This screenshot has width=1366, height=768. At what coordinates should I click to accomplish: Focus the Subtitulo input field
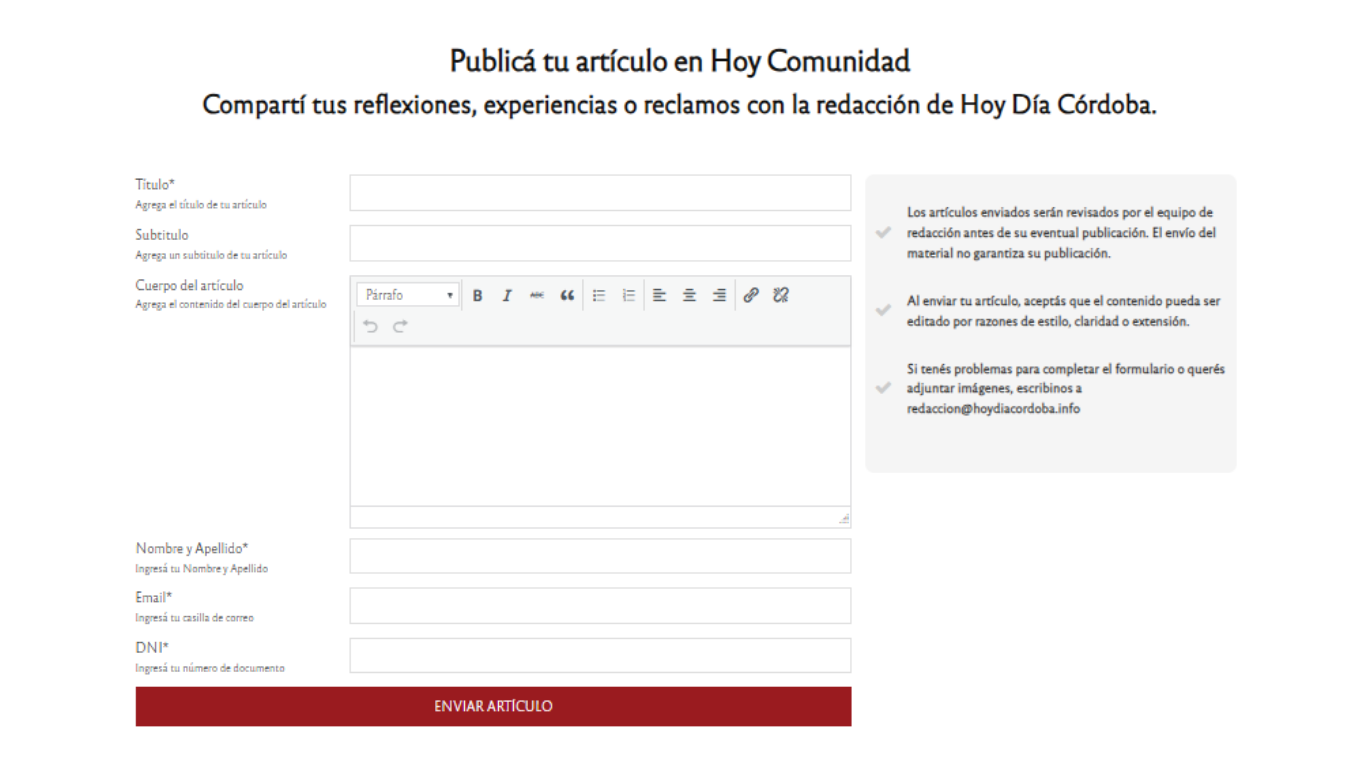pyautogui.click(x=599, y=242)
